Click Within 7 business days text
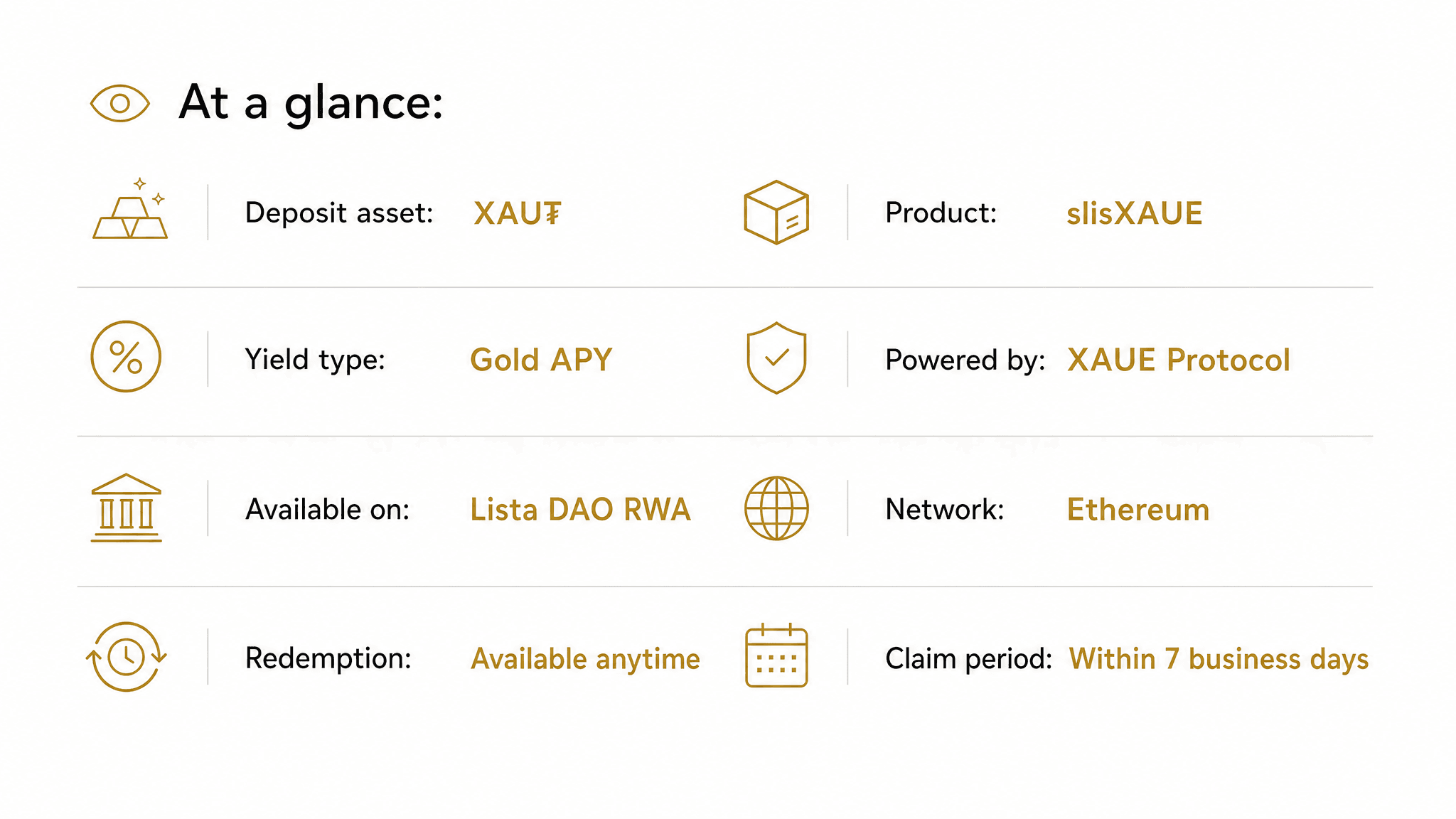The width and height of the screenshot is (1456, 819). click(x=1219, y=659)
